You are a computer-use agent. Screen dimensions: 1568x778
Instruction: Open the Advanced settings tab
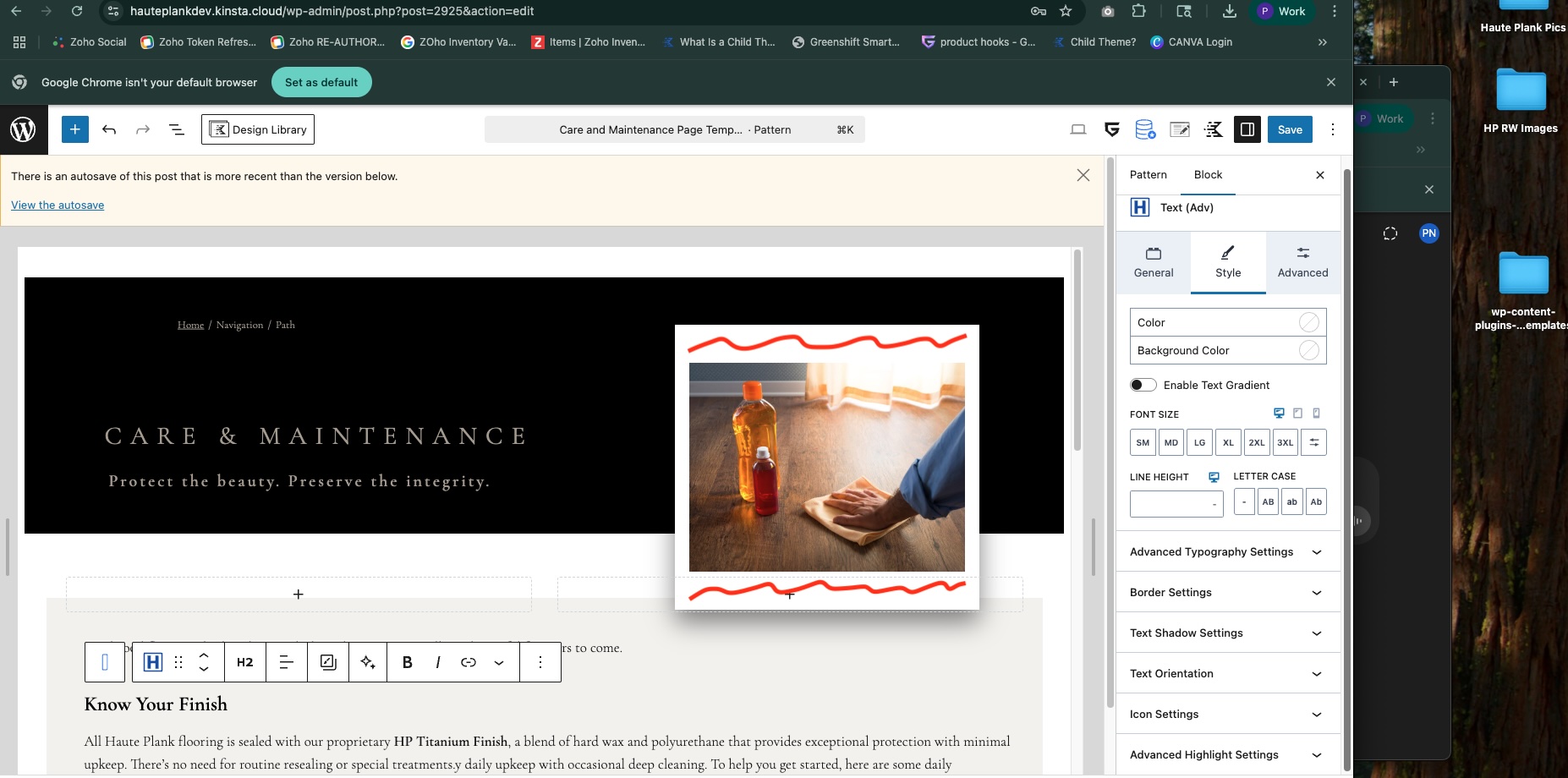pos(1302,263)
